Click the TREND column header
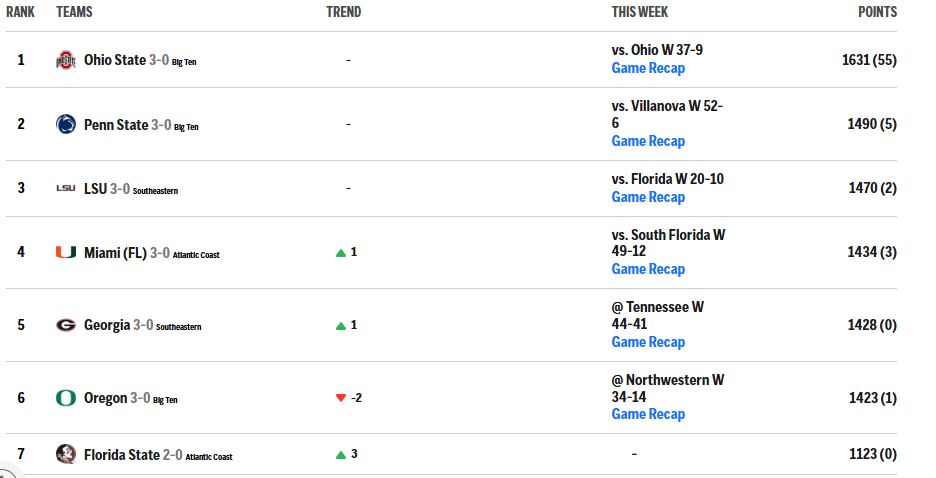The width and height of the screenshot is (936, 478). tap(344, 12)
